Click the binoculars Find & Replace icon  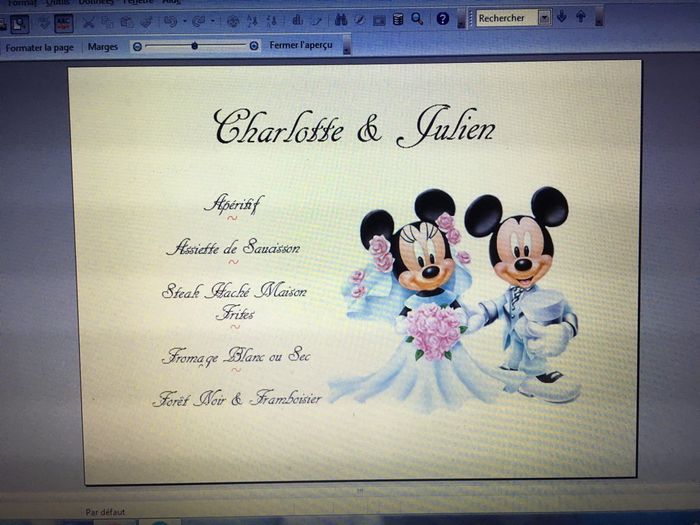[x=340, y=19]
